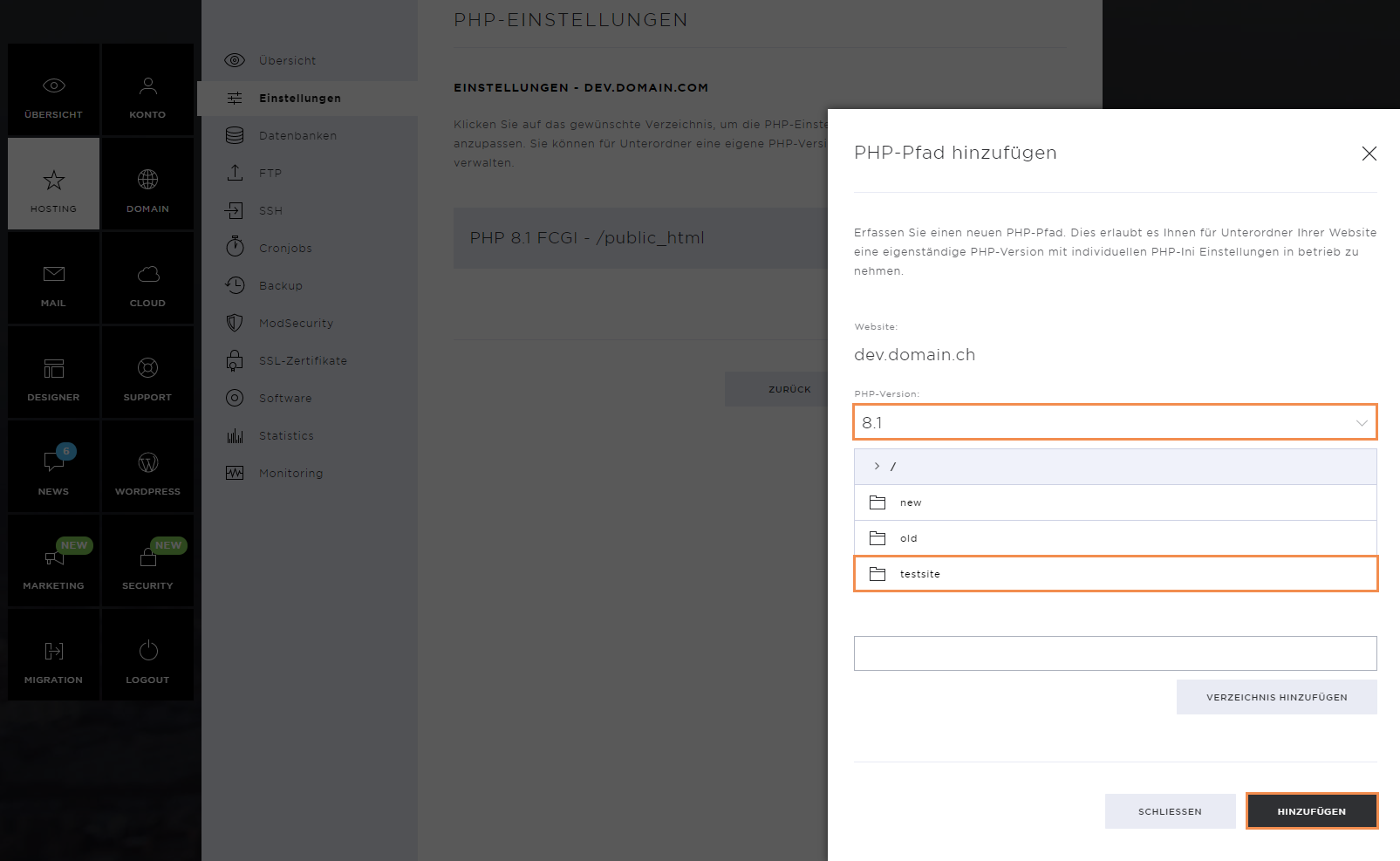Screen dimensions: 1400x861
Task: Click the Schliessen button
Action: click(1170, 811)
